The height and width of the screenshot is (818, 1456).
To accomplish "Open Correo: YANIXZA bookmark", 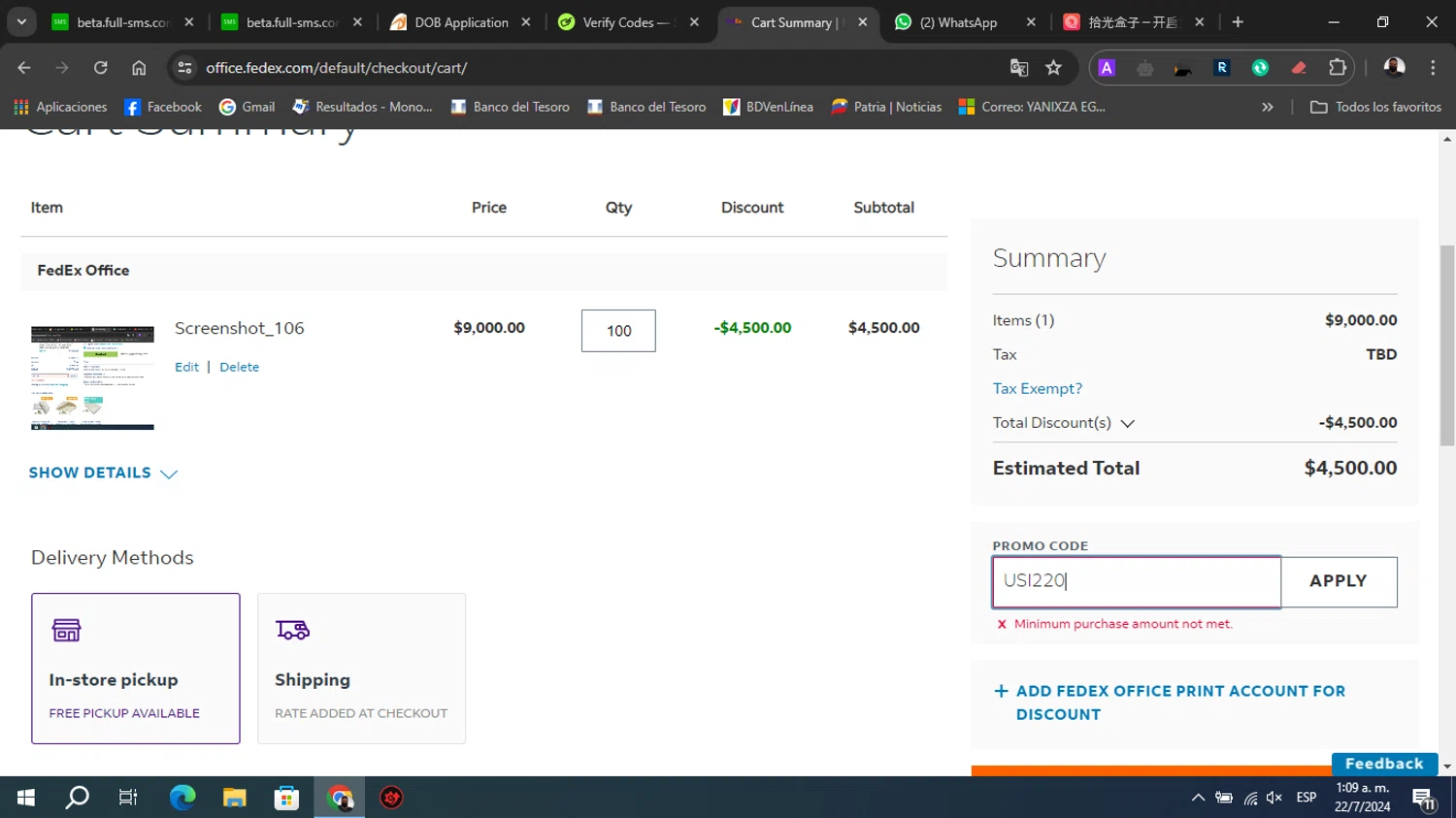I will click(1032, 107).
